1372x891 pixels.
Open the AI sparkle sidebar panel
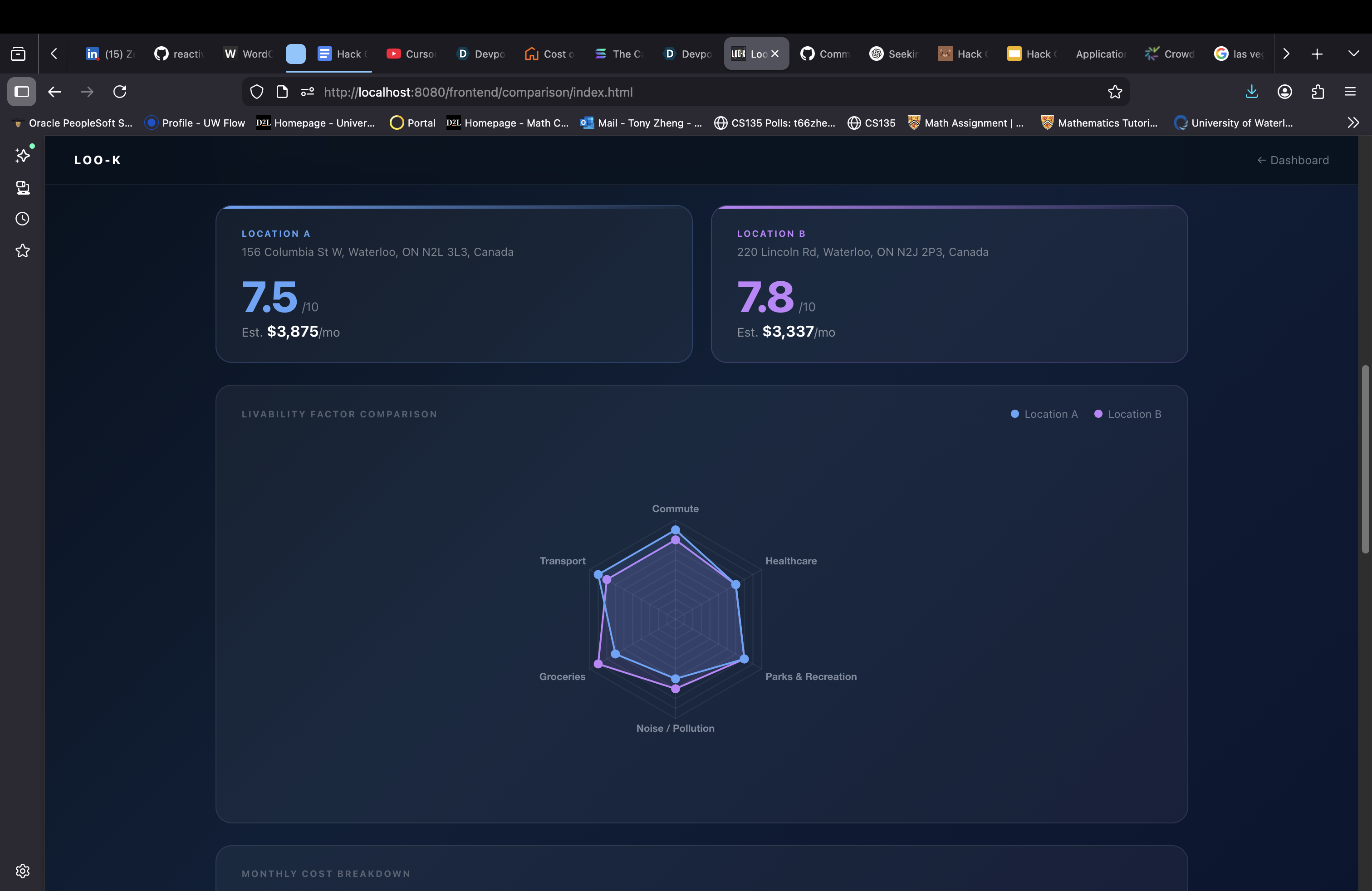[x=23, y=156]
